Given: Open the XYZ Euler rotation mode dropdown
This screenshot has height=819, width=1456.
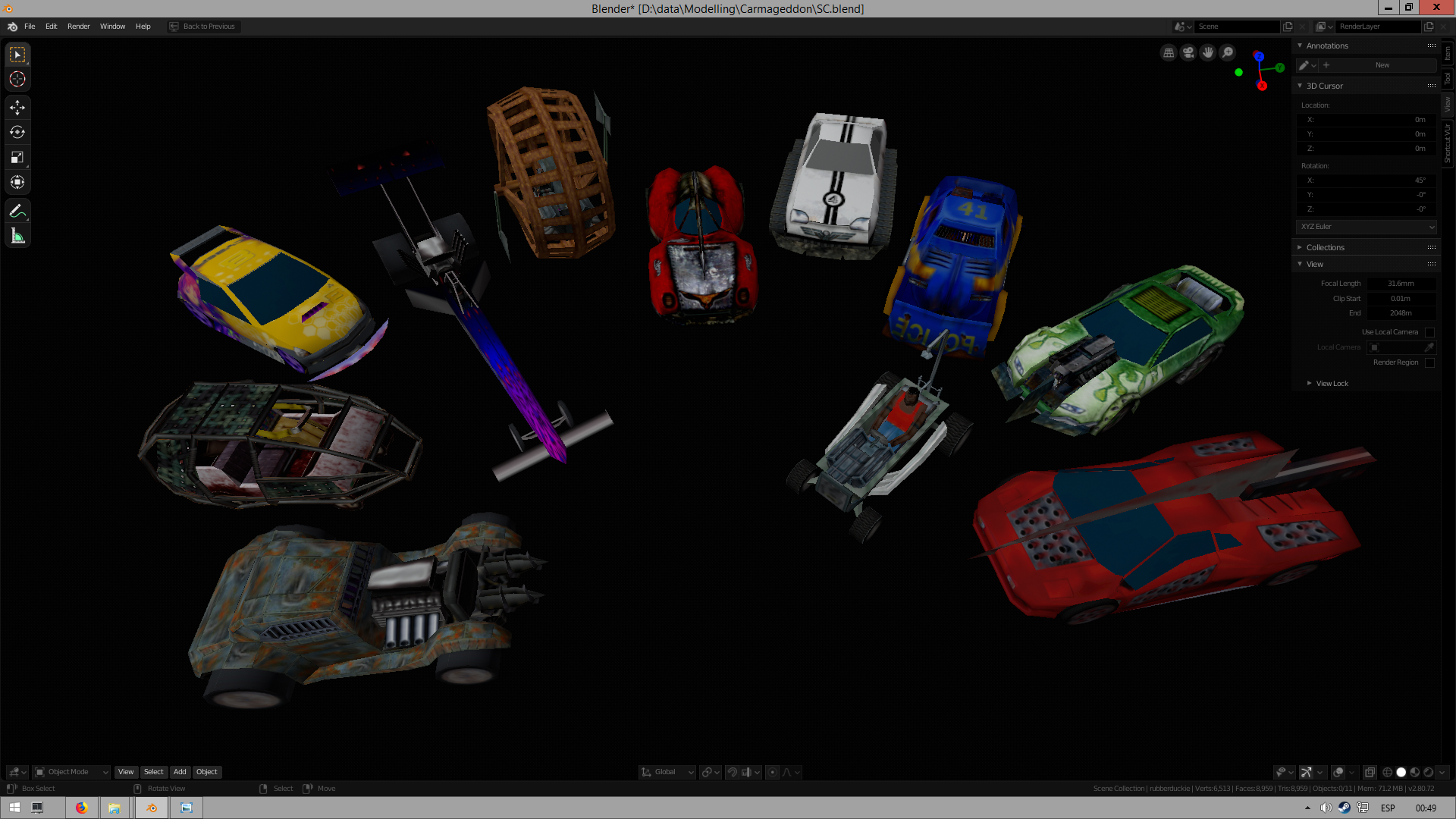Looking at the screenshot, I should [x=1367, y=227].
